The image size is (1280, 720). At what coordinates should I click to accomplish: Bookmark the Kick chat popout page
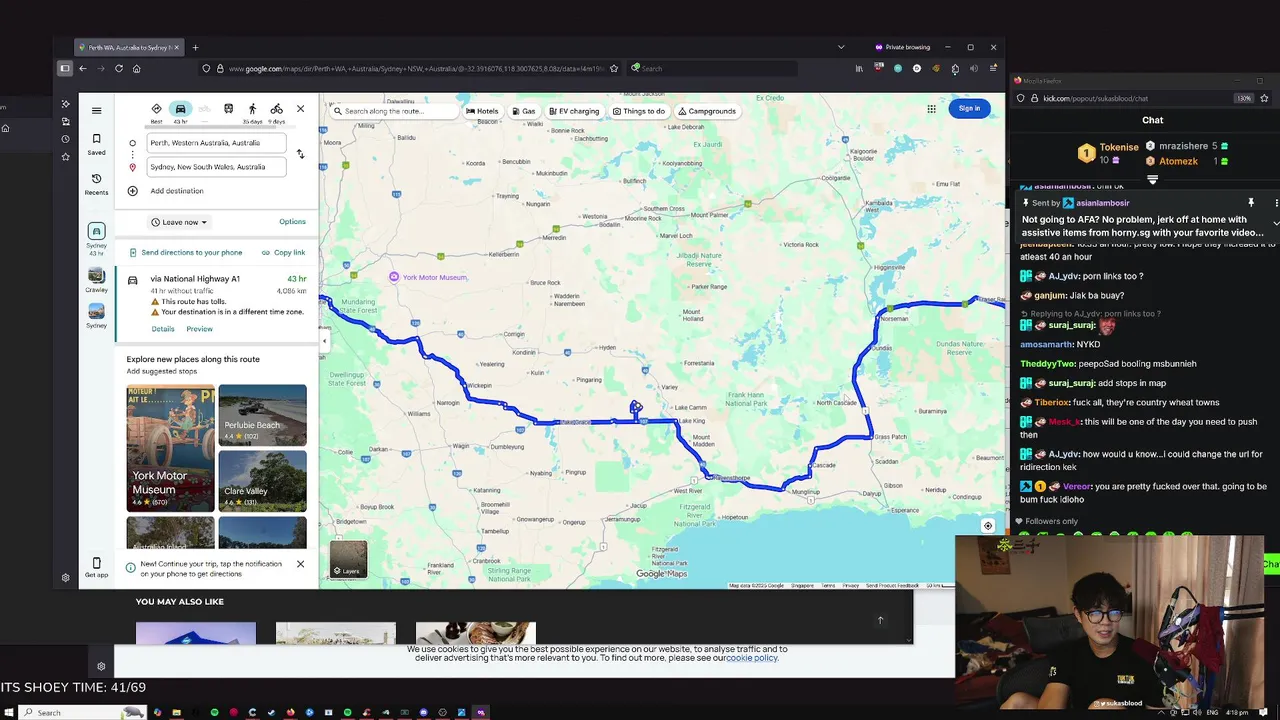click(x=1264, y=98)
